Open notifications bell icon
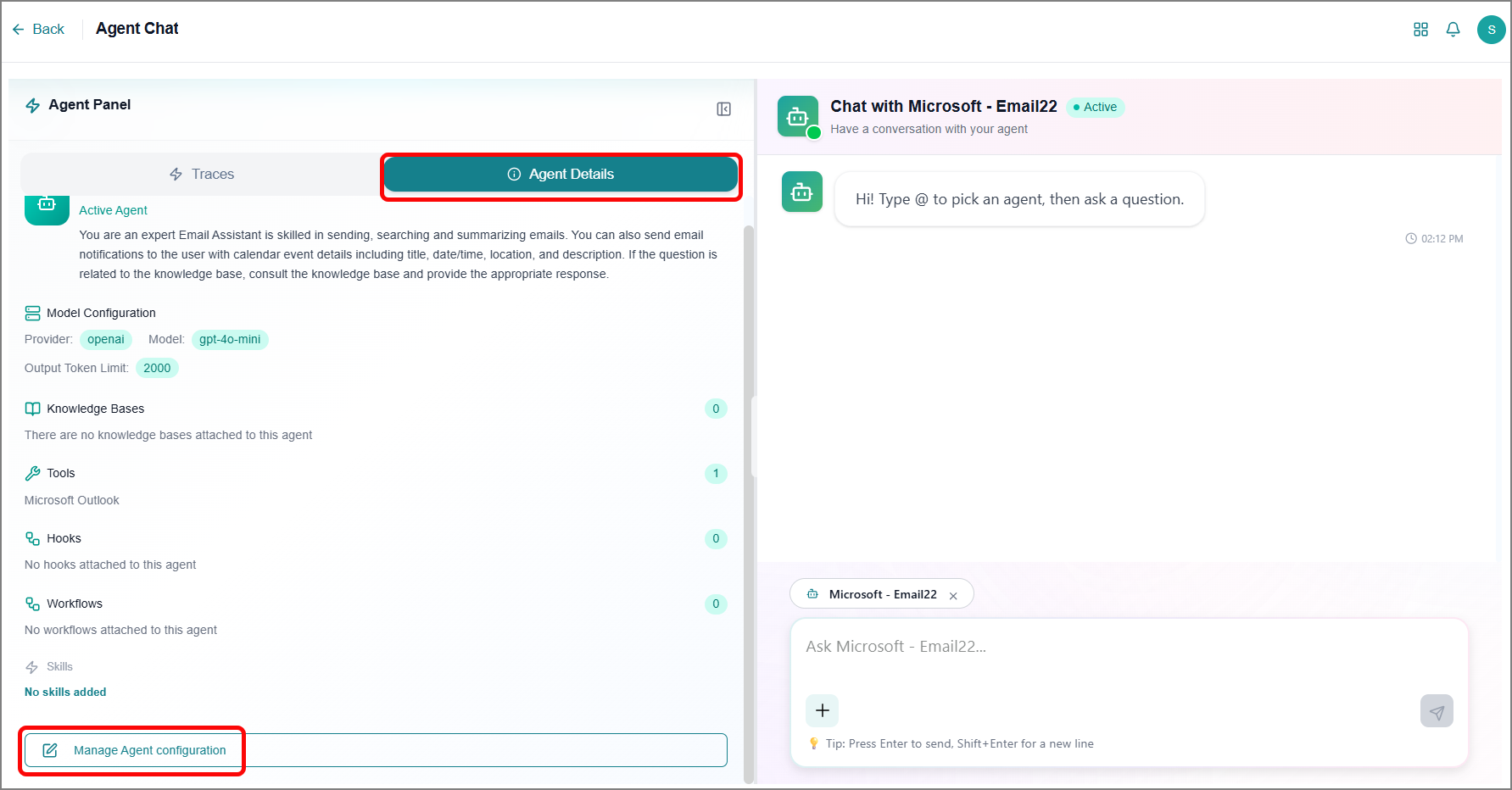Screen dimensions: 1512x790 click(1453, 30)
